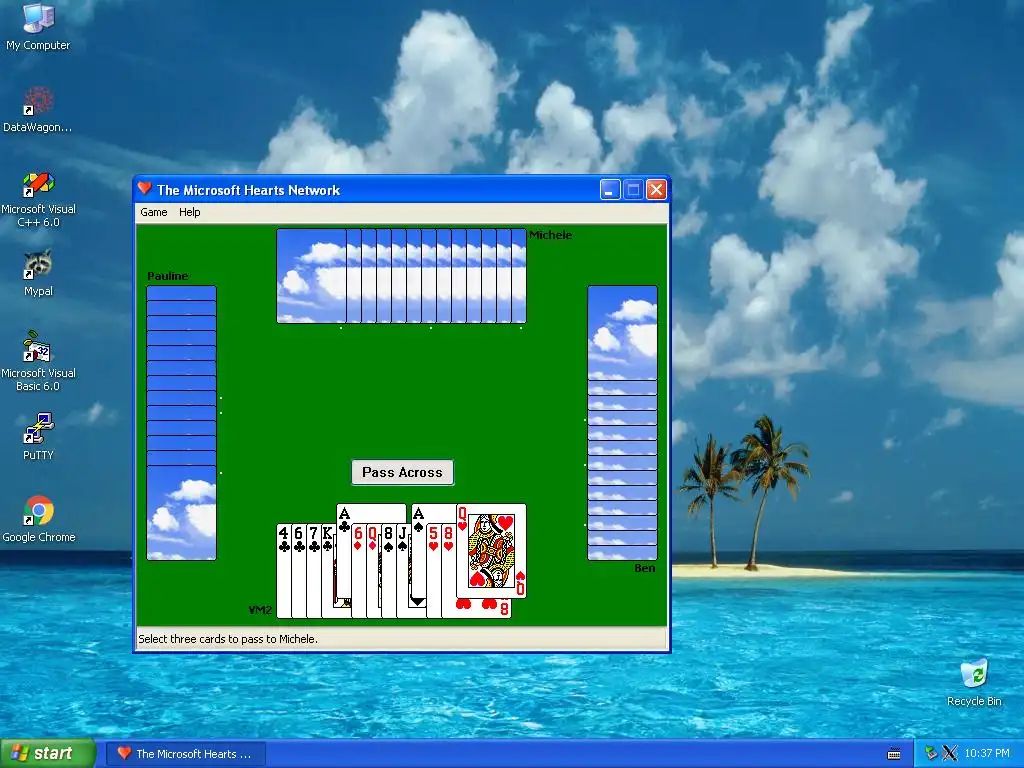Click the 10:37 PM taskbar clock

(x=987, y=754)
